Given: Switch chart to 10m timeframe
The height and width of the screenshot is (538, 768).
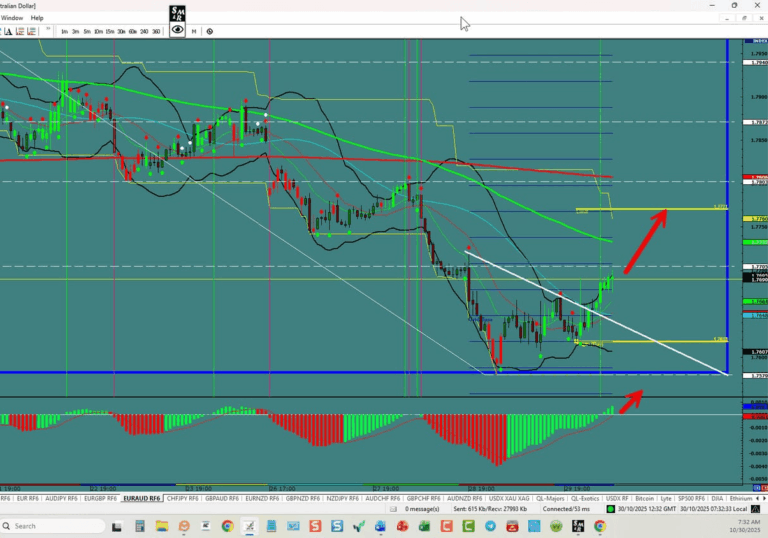Looking at the screenshot, I should (x=98, y=31).
